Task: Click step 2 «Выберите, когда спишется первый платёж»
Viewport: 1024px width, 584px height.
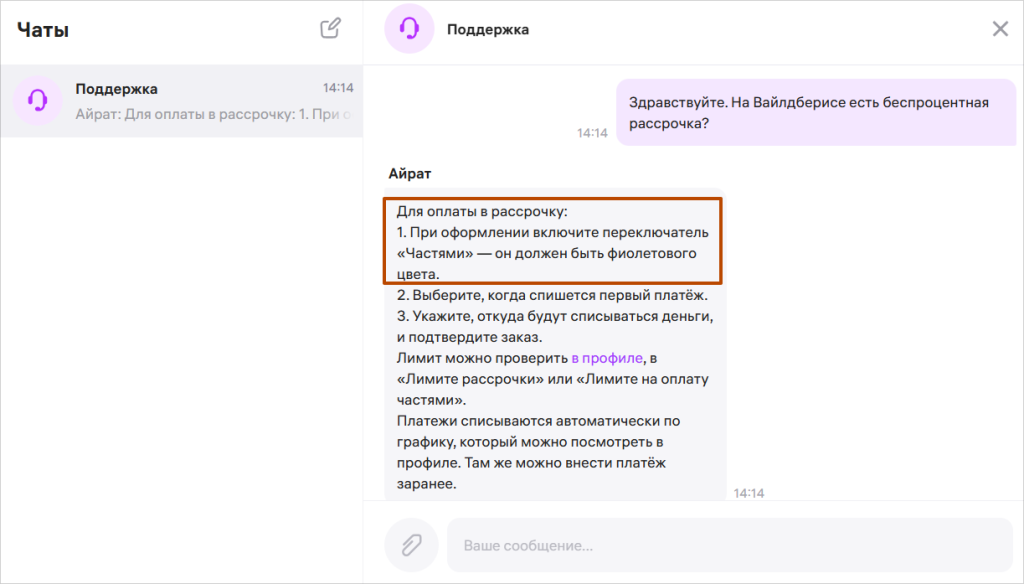Action: [x=553, y=295]
